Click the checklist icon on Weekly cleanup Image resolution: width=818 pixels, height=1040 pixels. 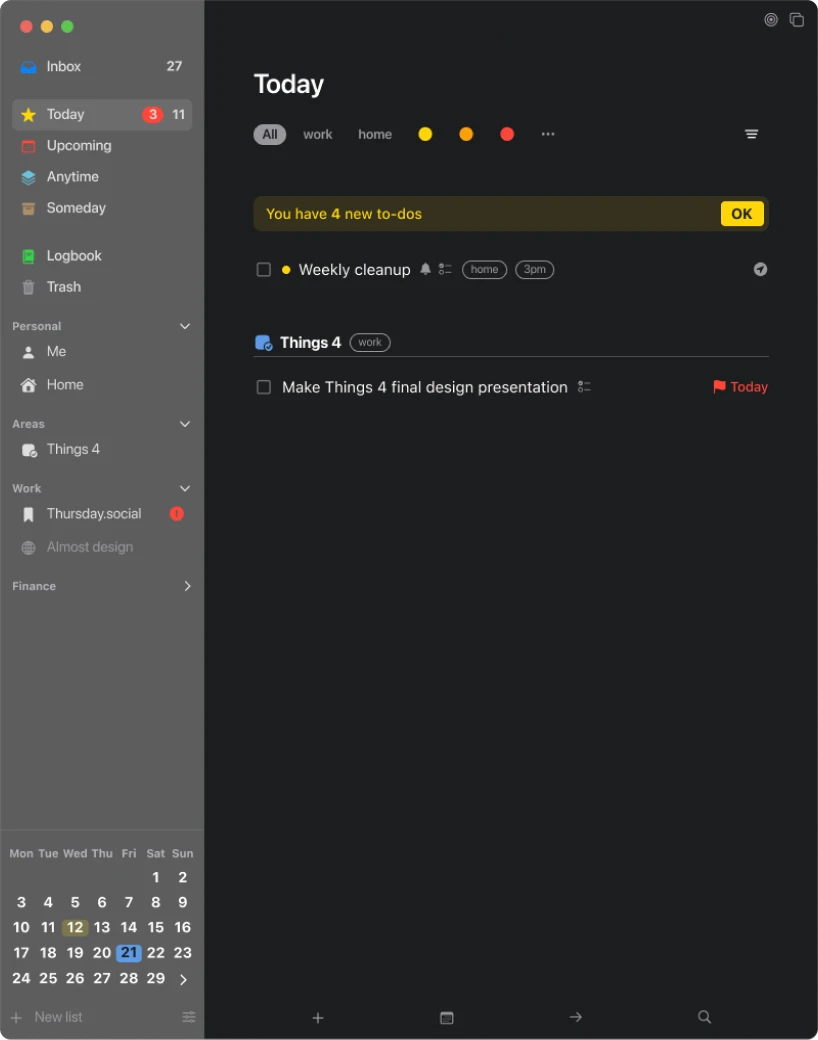[x=444, y=269]
